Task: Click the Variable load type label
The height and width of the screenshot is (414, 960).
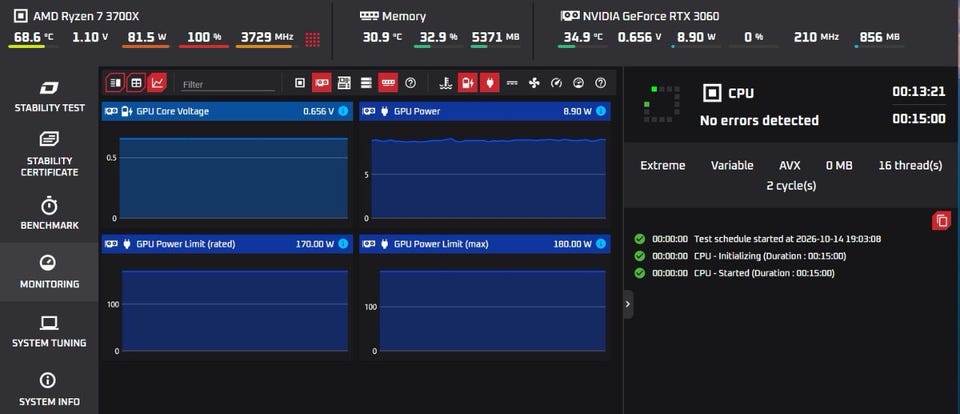Action: pyautogui.click(x=732, y=165)
